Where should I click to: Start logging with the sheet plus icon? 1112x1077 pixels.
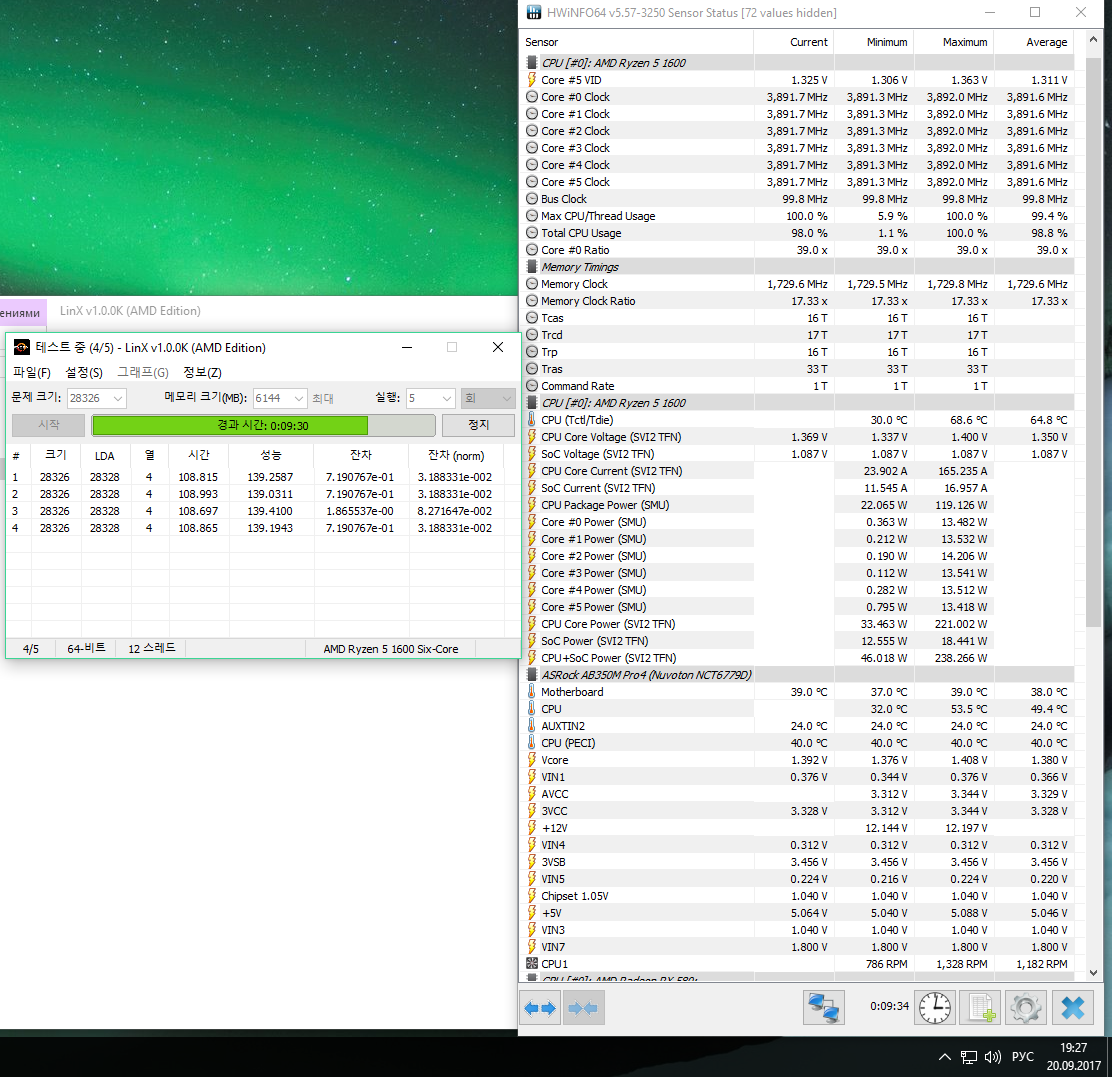pos(979,1007)
